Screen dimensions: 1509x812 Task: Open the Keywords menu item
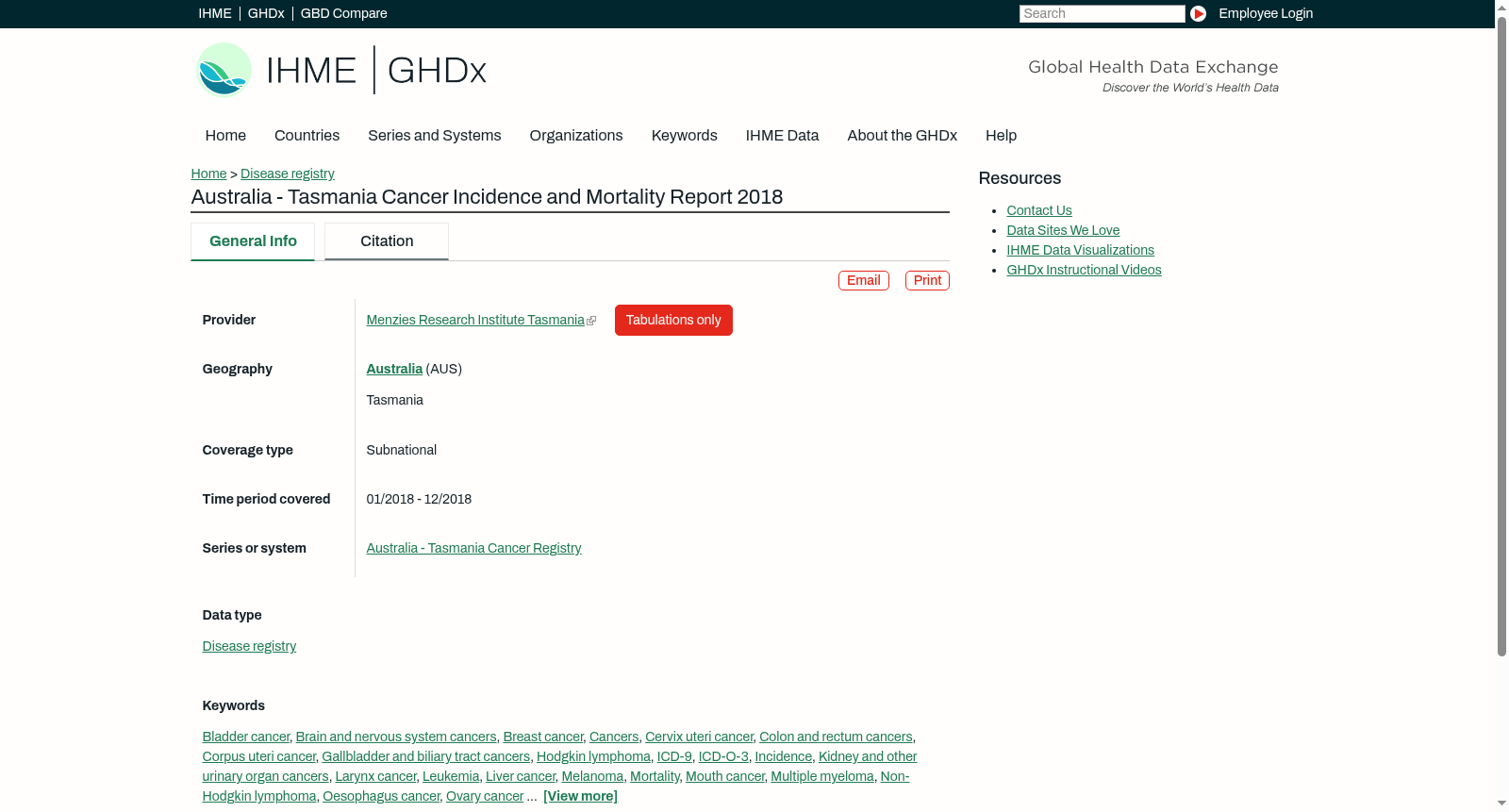coord(685,136)
